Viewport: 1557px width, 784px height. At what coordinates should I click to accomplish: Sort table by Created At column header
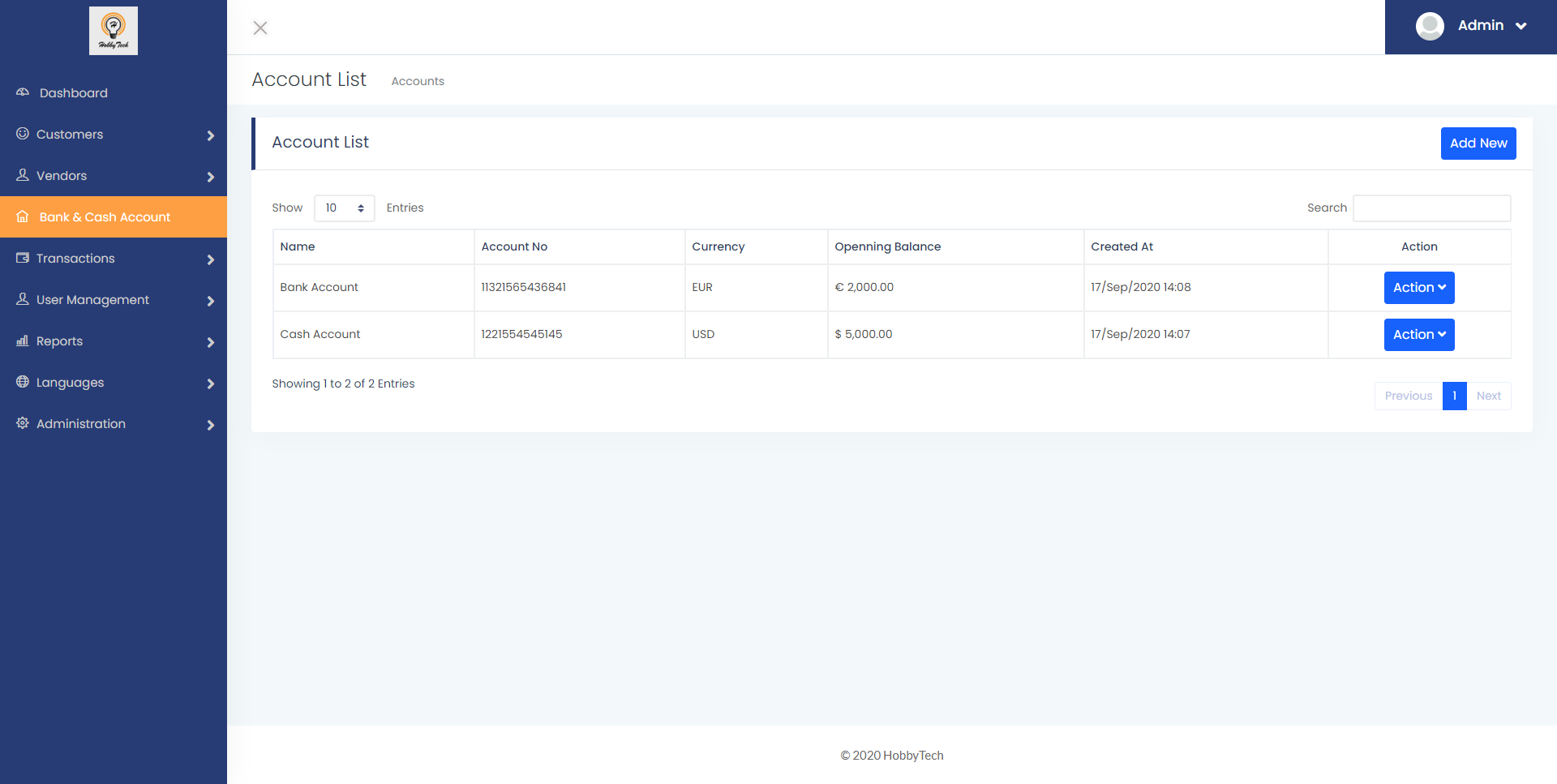click(x=1206, y=246)
